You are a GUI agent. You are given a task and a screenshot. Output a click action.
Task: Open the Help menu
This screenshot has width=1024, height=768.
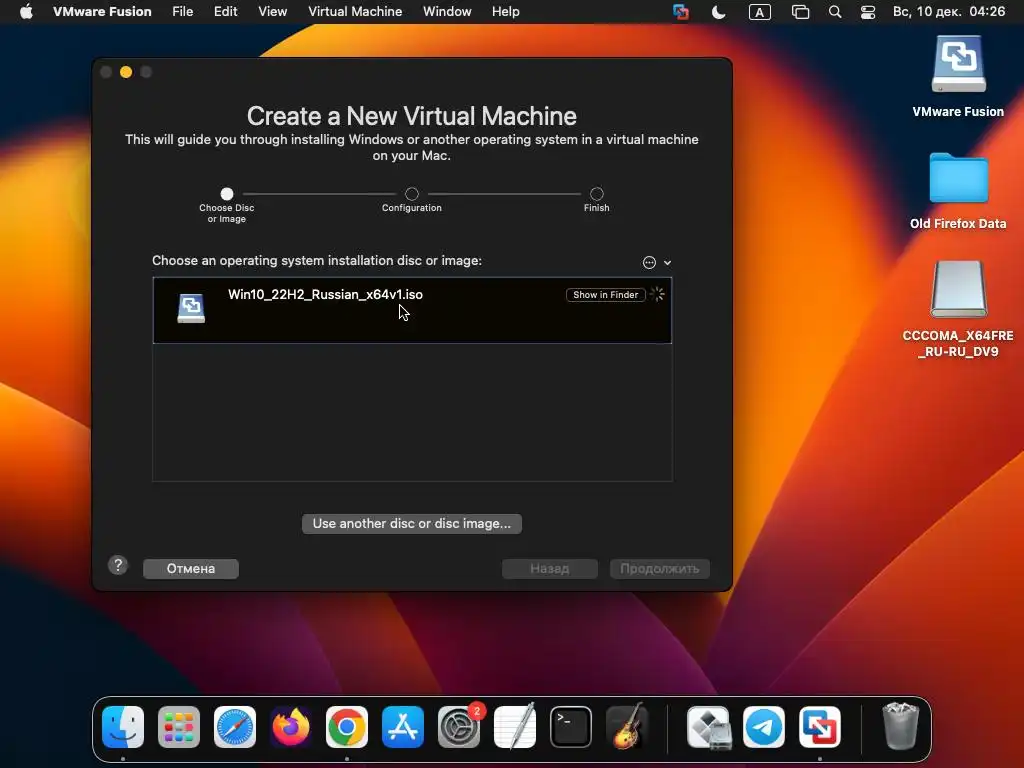click(x=505, y=12)
